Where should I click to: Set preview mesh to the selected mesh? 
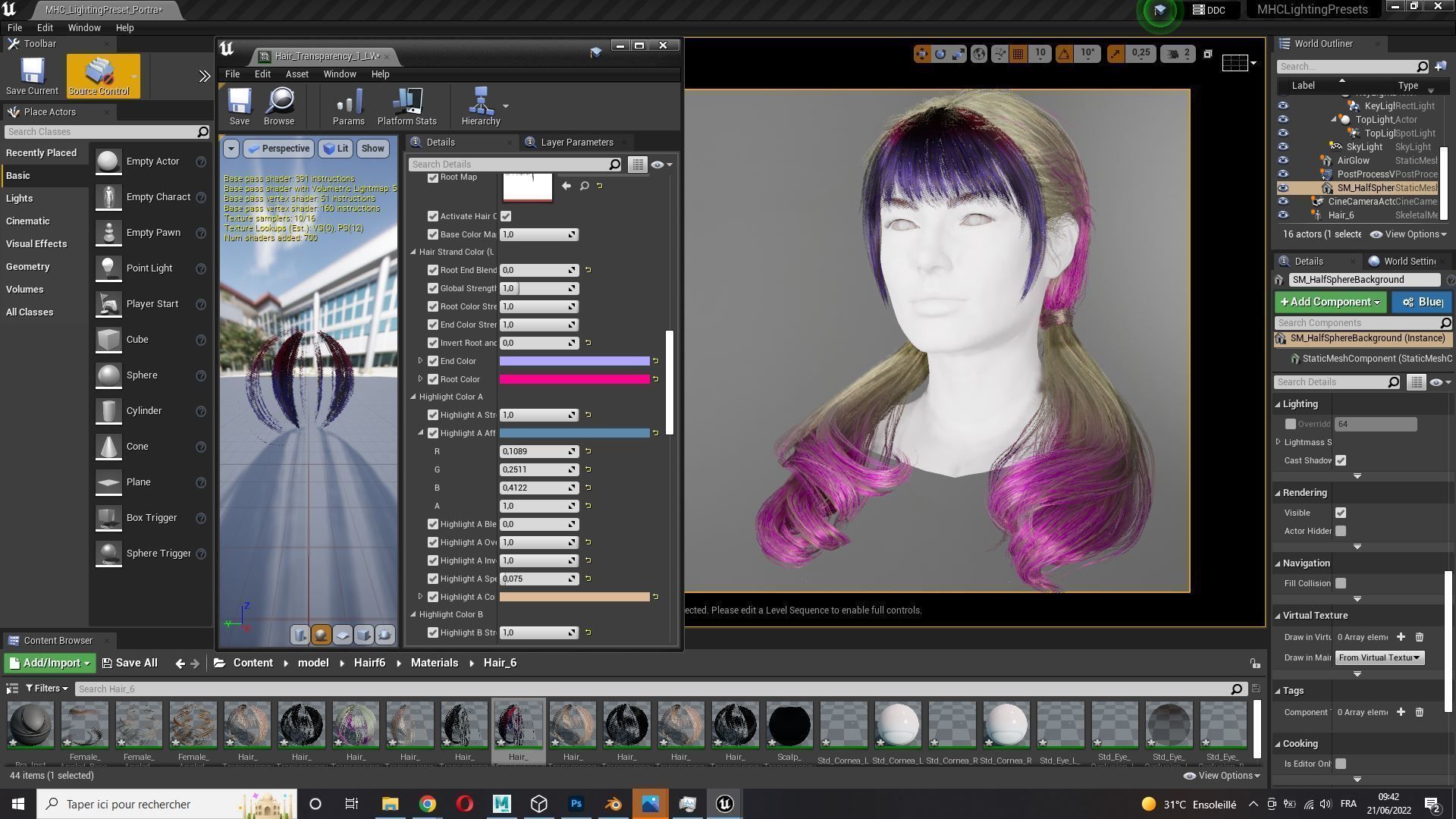tap(384, 635)
